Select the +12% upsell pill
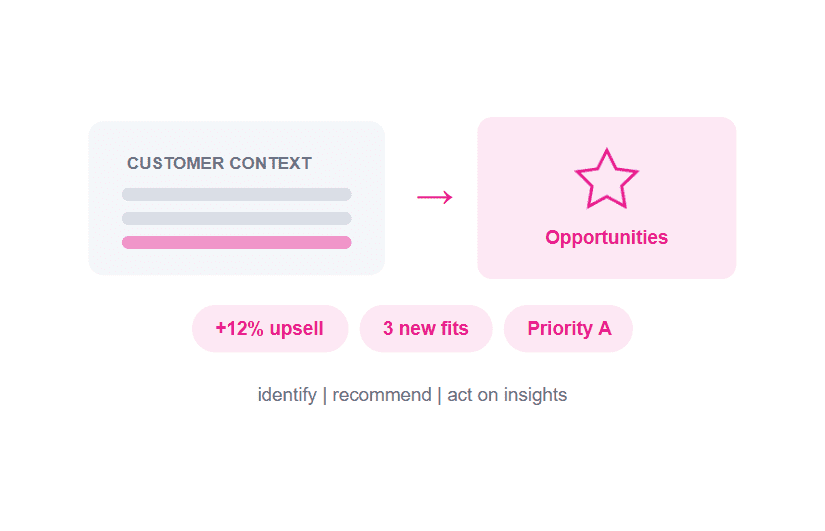This screenshot has height=531, width=825. 270,328
